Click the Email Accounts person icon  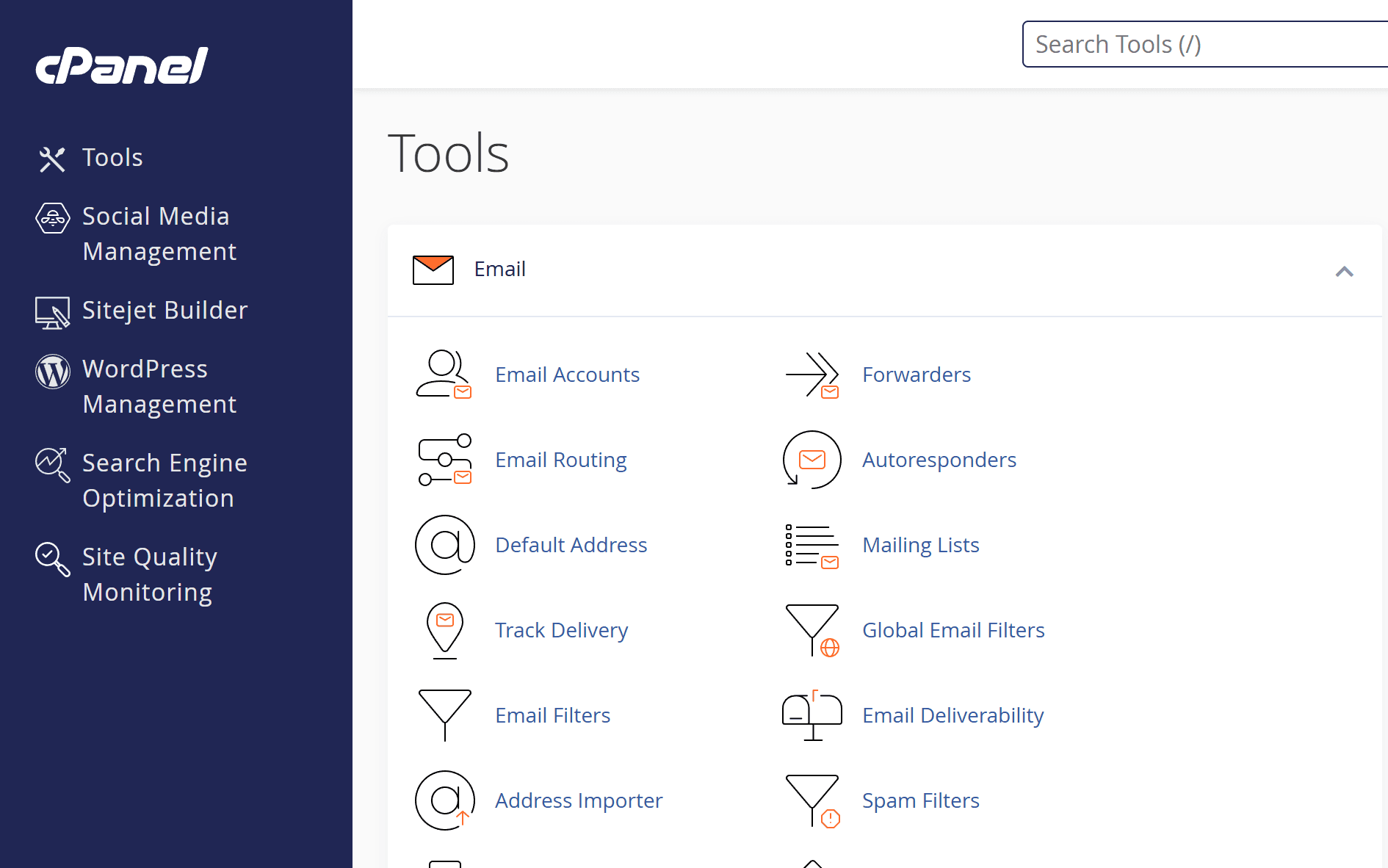tap(444, 375)
